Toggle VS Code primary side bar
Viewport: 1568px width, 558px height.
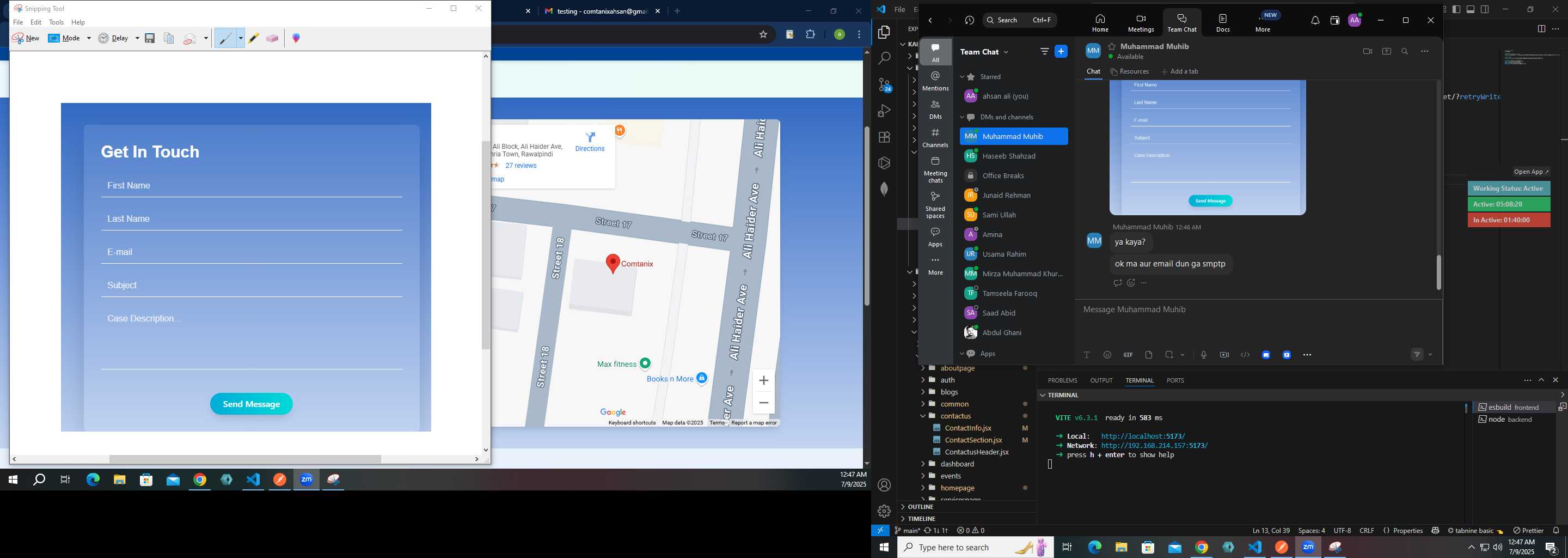pos(1456,9)
